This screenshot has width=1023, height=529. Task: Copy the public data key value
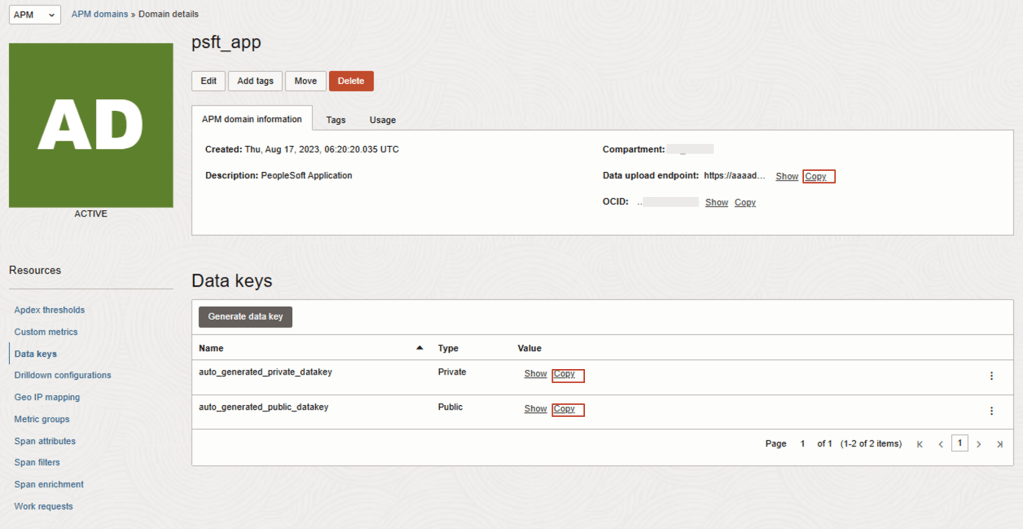coord(565,409)
